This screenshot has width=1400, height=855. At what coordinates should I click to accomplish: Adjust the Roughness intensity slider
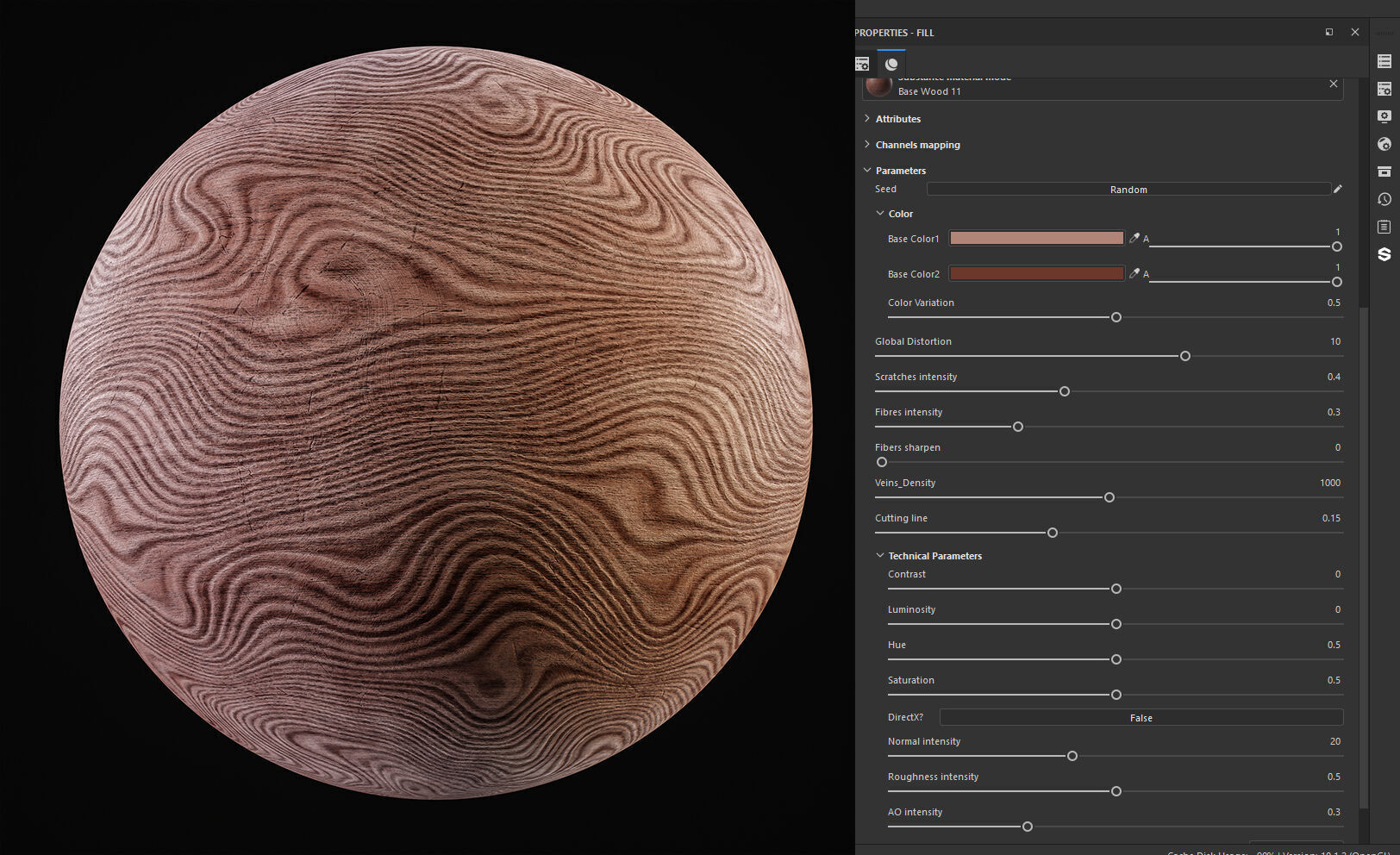(x=1116, y=791)
